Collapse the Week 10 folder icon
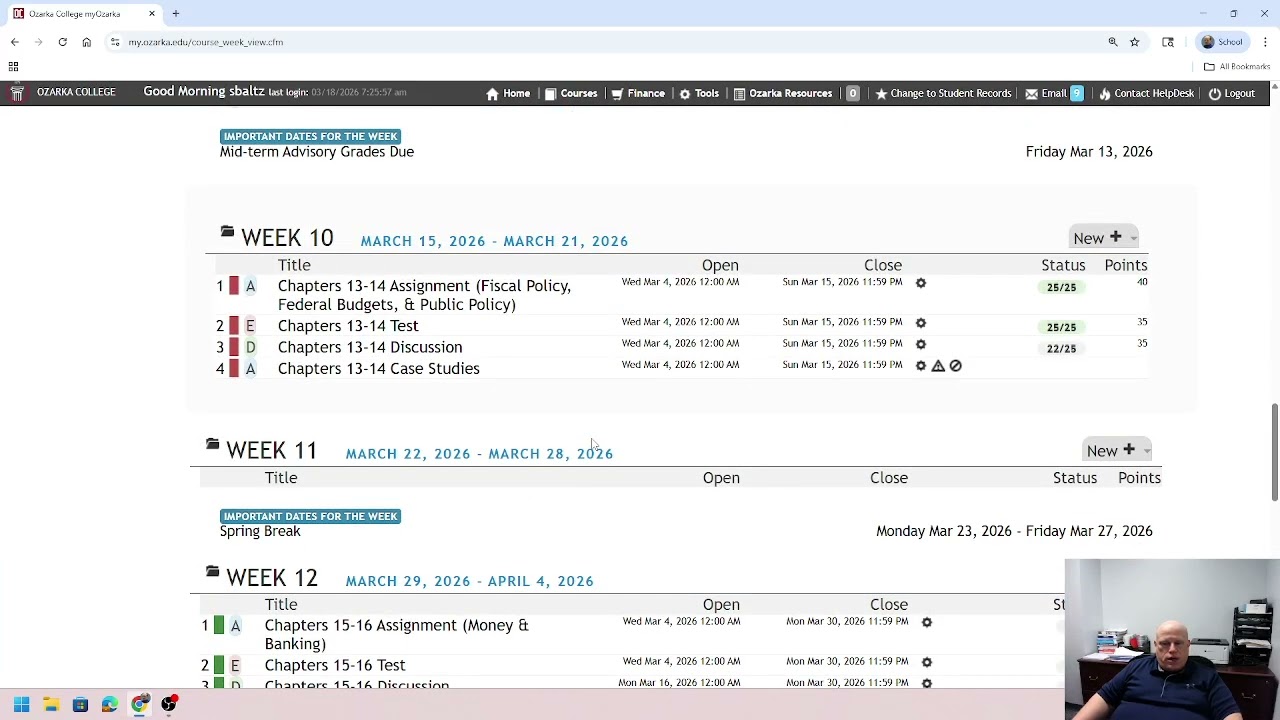 tap(227, 232)
